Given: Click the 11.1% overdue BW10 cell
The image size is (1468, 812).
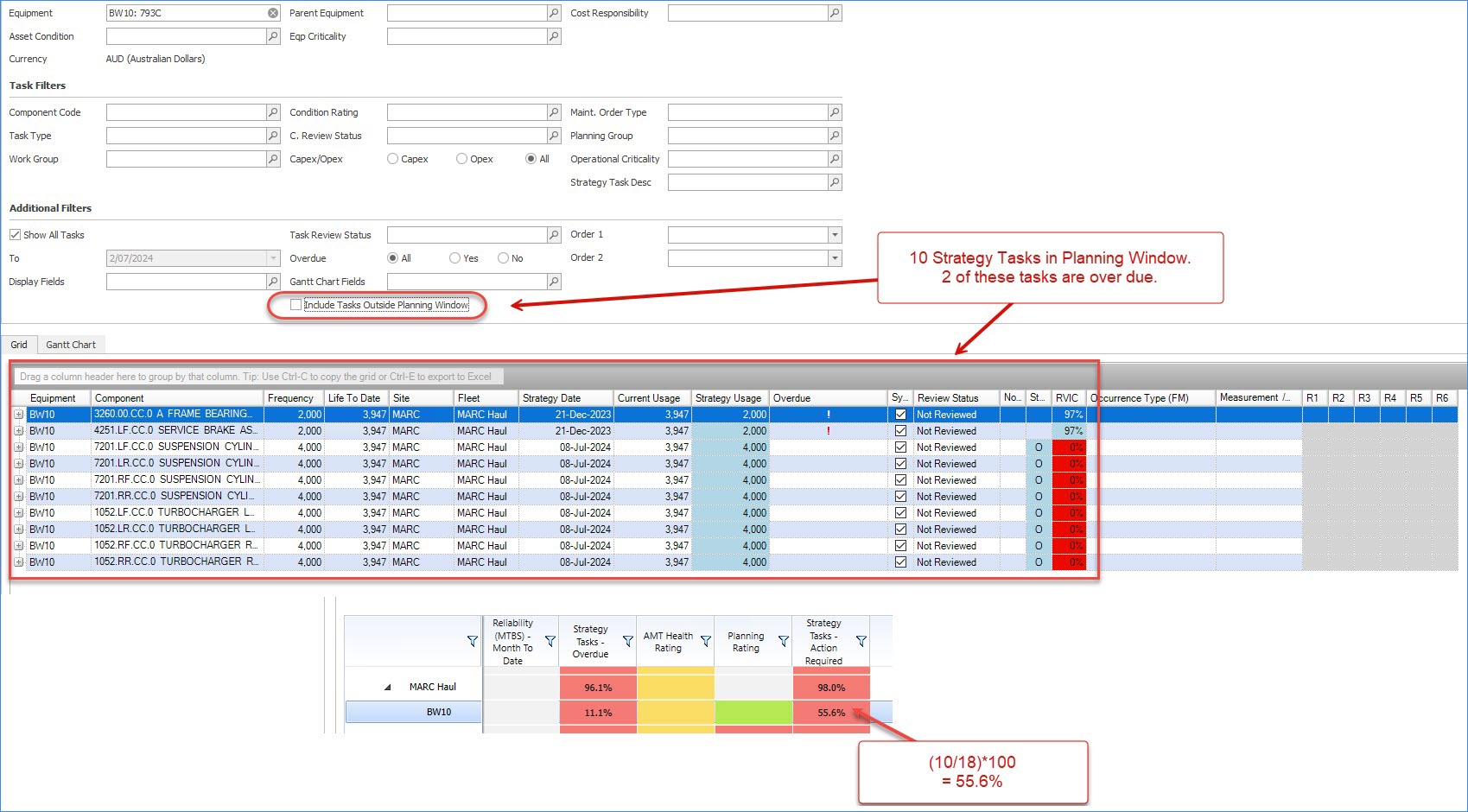Looking at the screenshot, I should tap(598, 713).
